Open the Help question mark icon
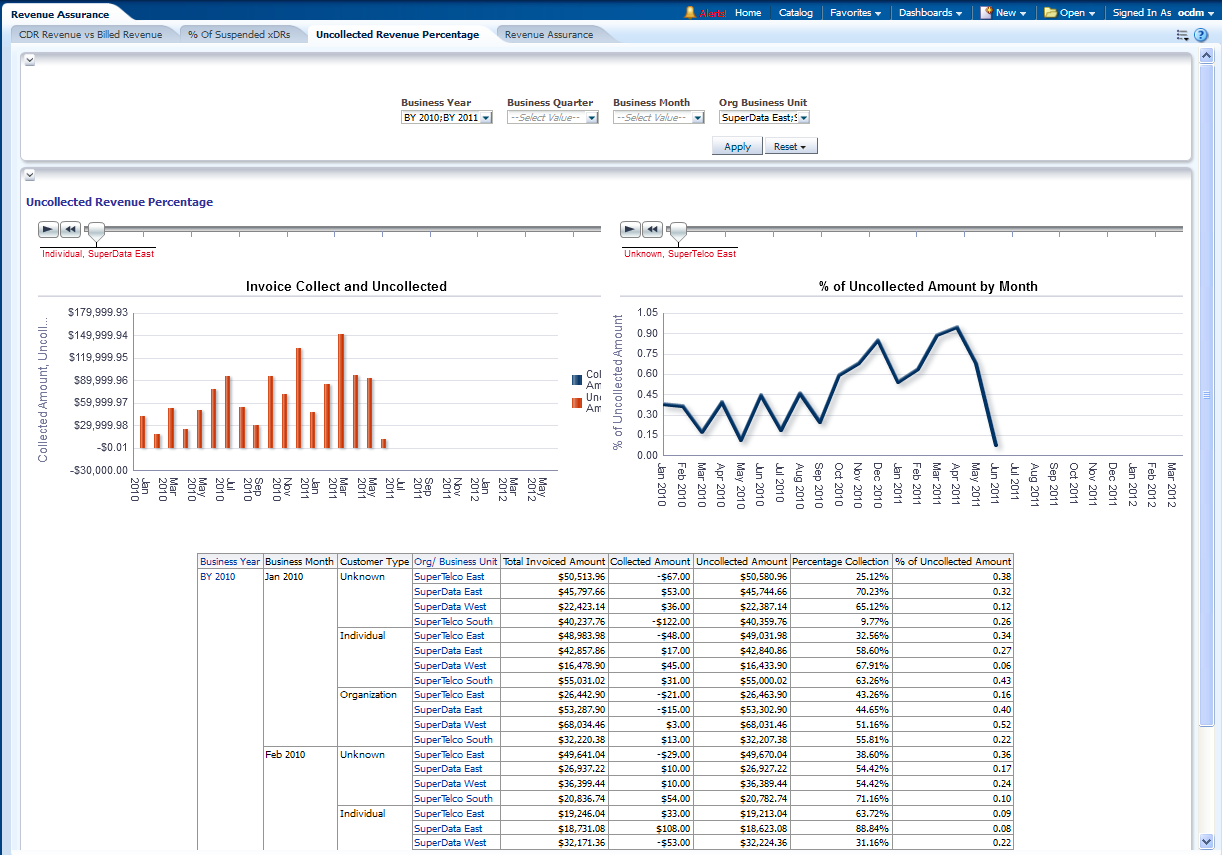1222x855 pixels. 1201,35
